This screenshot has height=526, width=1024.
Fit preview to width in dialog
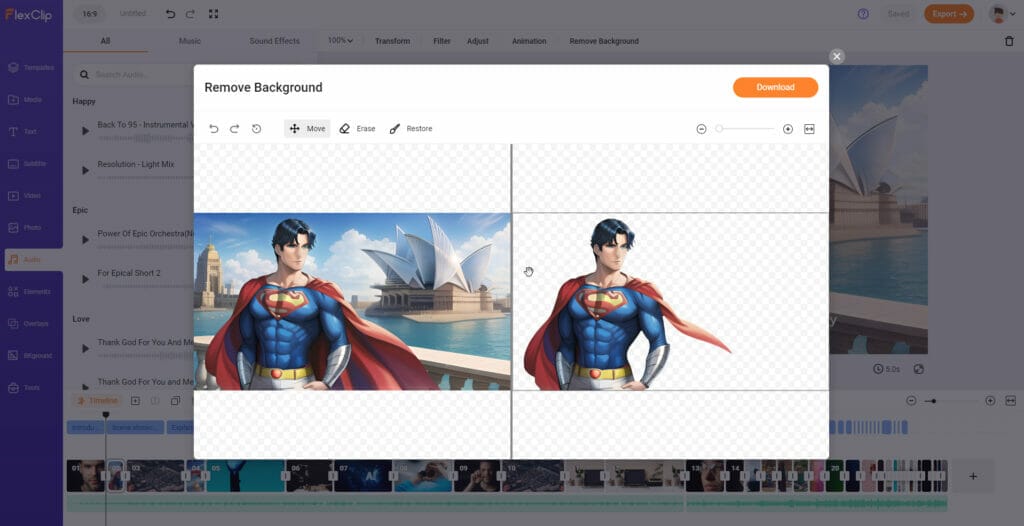tap(809, 129)
